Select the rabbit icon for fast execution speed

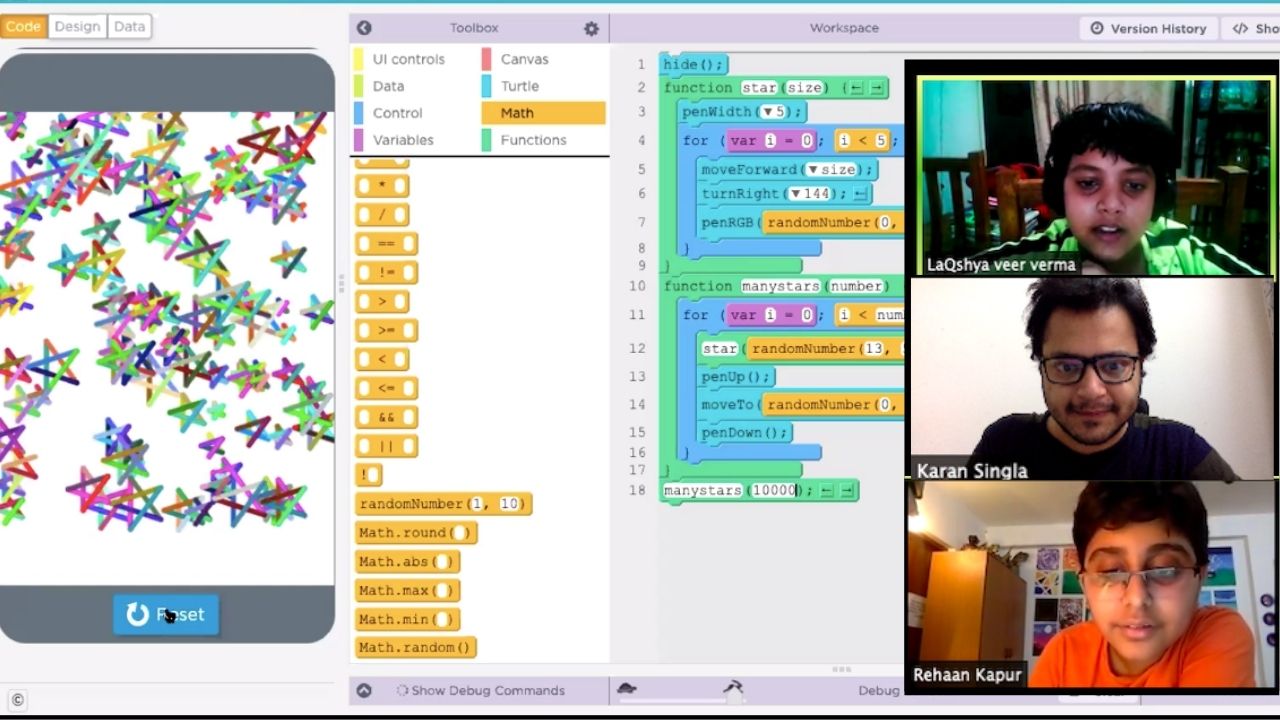tap(733, 687)
